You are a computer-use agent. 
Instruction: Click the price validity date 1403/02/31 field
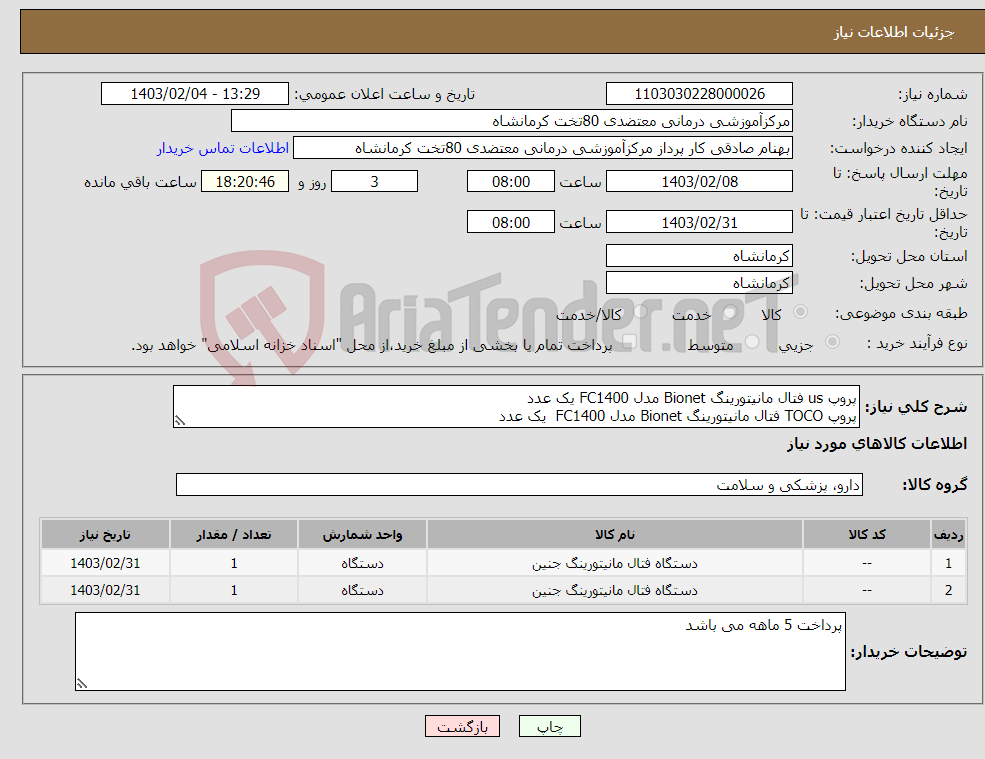699,222
